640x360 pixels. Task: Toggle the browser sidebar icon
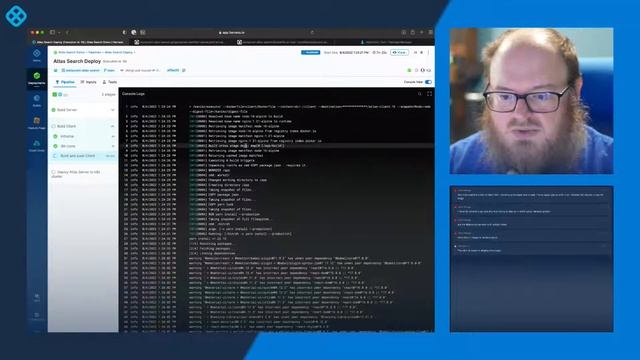tap(52, 32)
